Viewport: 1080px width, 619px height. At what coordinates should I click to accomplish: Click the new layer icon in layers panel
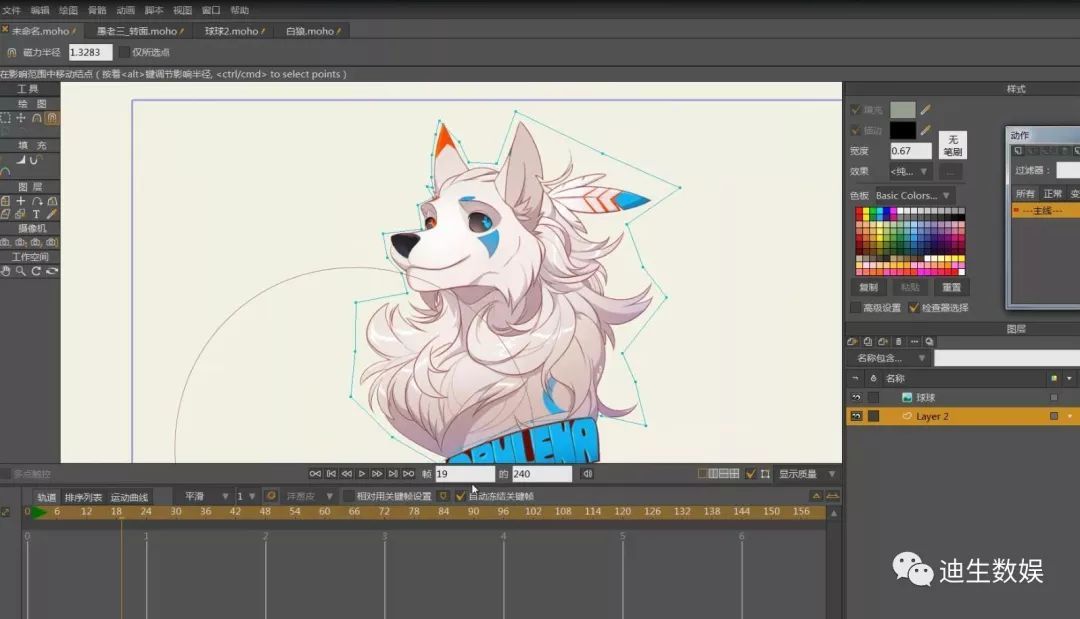[x=852, y=342]
